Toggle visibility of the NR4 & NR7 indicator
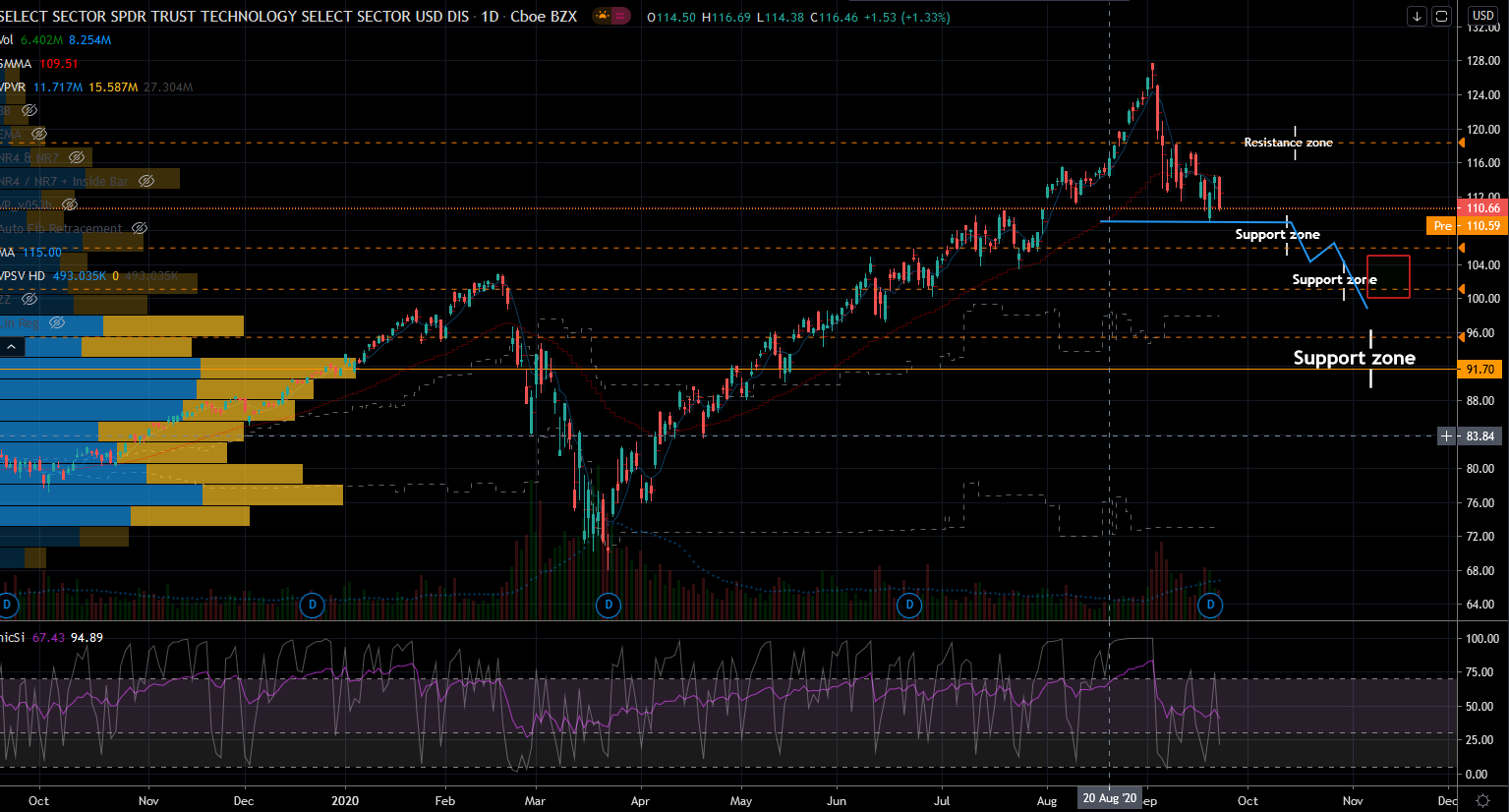1509x812 pixels. pos(76,157)
